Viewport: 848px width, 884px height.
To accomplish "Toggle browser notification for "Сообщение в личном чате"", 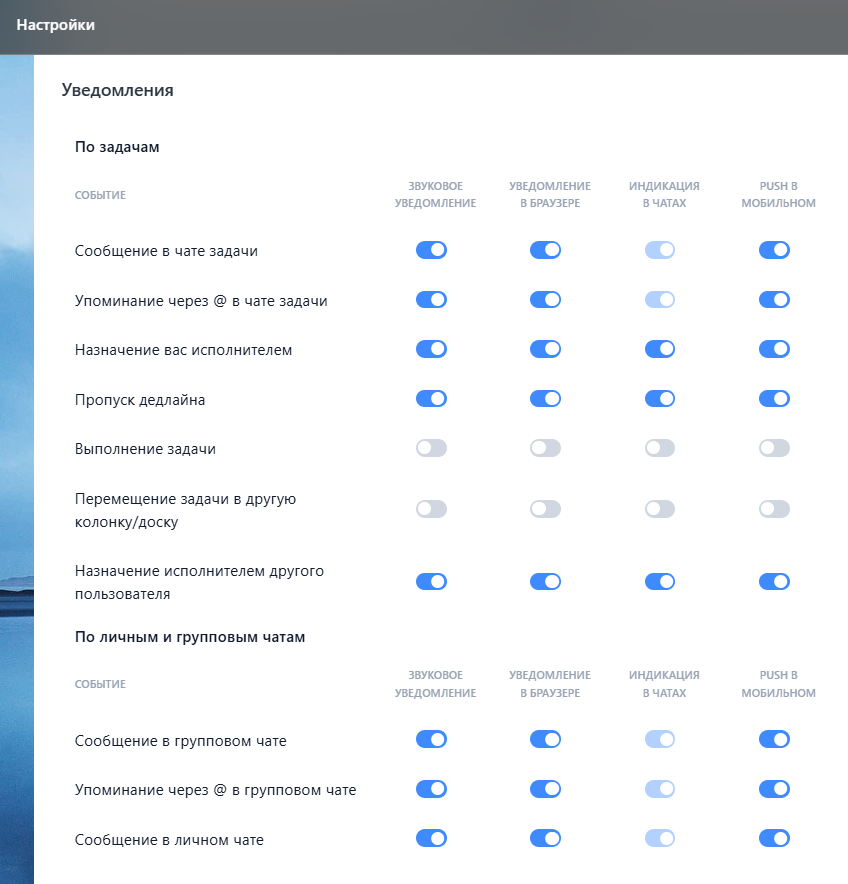I will click(x=545, y=838).
